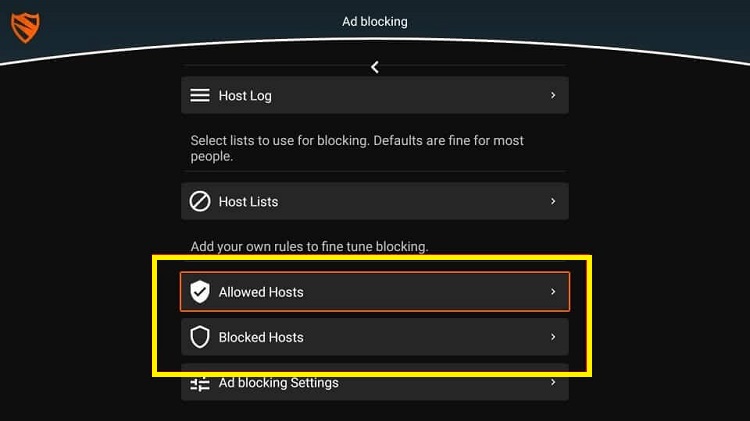Go back using the left chevron arrow

coord(375,67)
